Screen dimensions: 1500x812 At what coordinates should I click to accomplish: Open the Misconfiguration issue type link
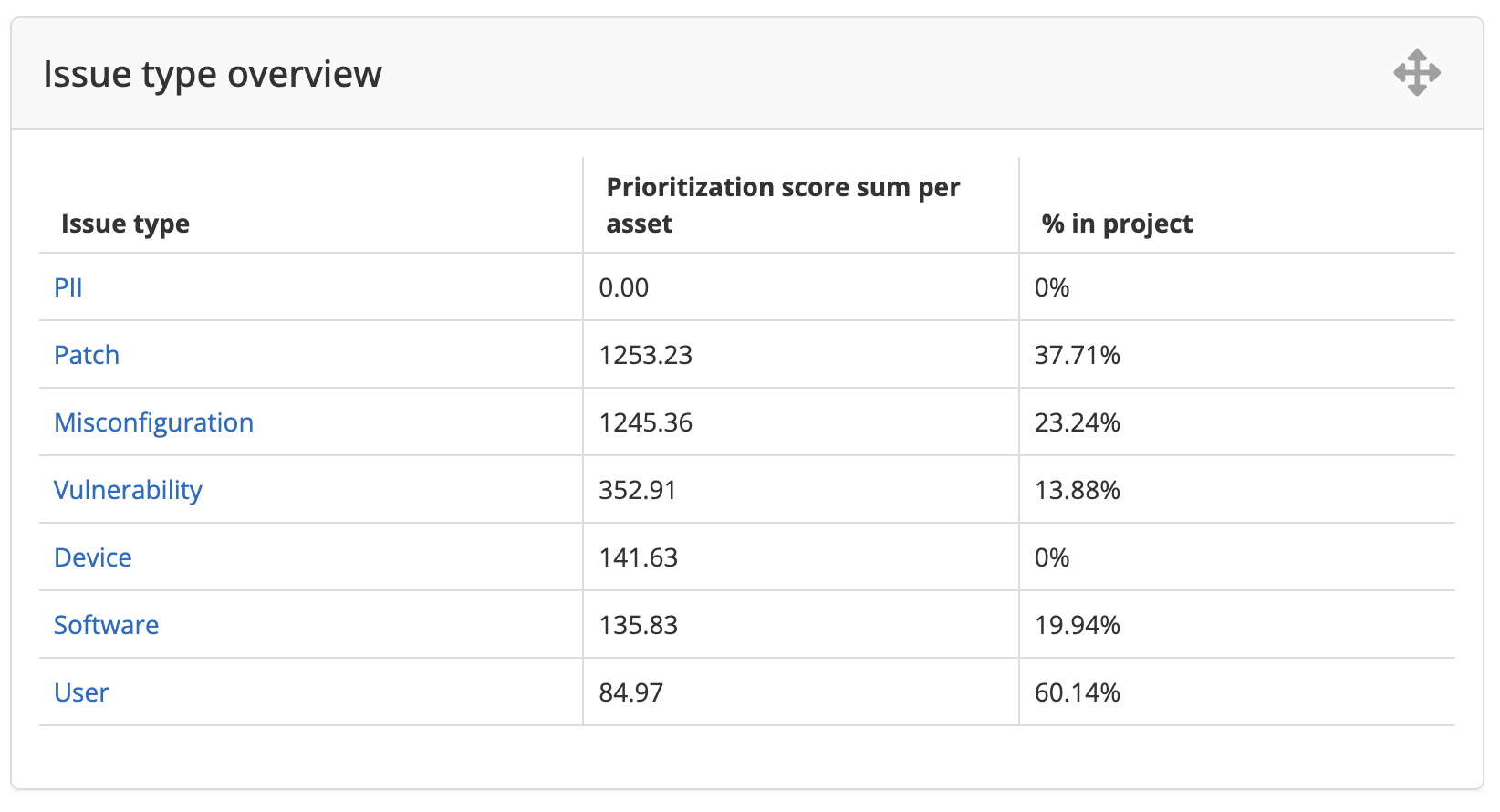click(x=153, y=422)
